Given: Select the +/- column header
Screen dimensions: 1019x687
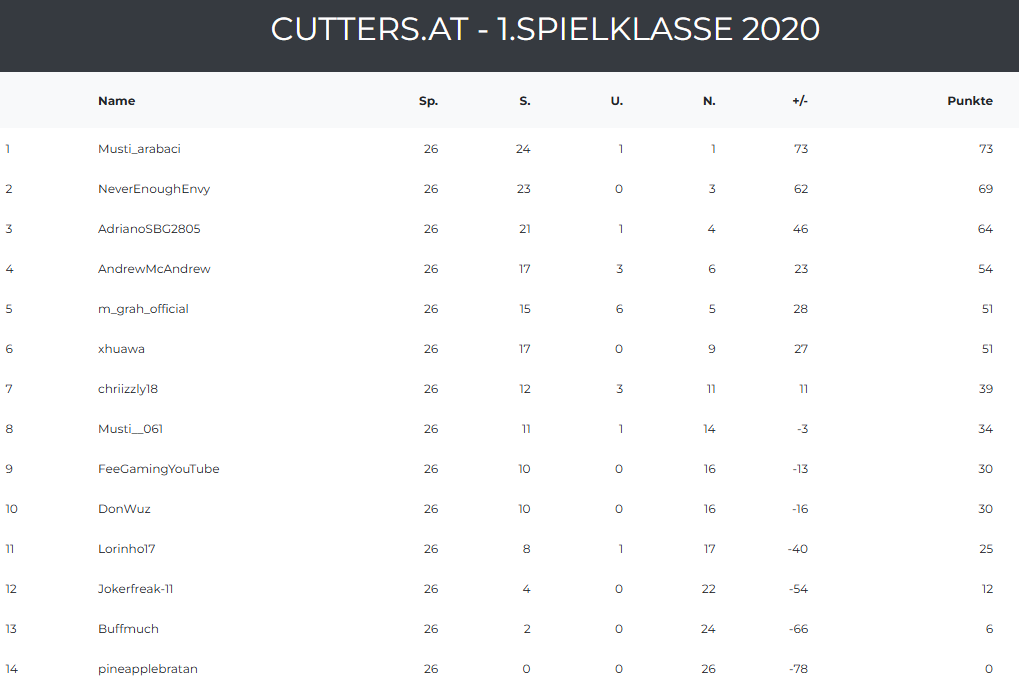Looking at the screenshot, I should pos(799,101).
